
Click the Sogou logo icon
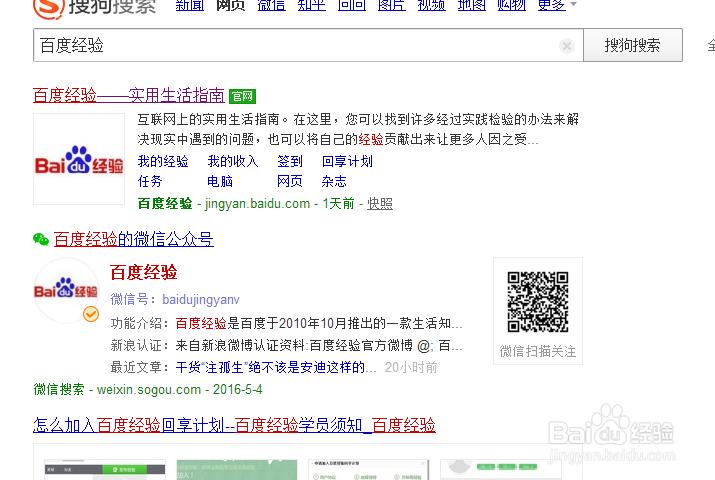pyautogui.click(x=48, y=8)
